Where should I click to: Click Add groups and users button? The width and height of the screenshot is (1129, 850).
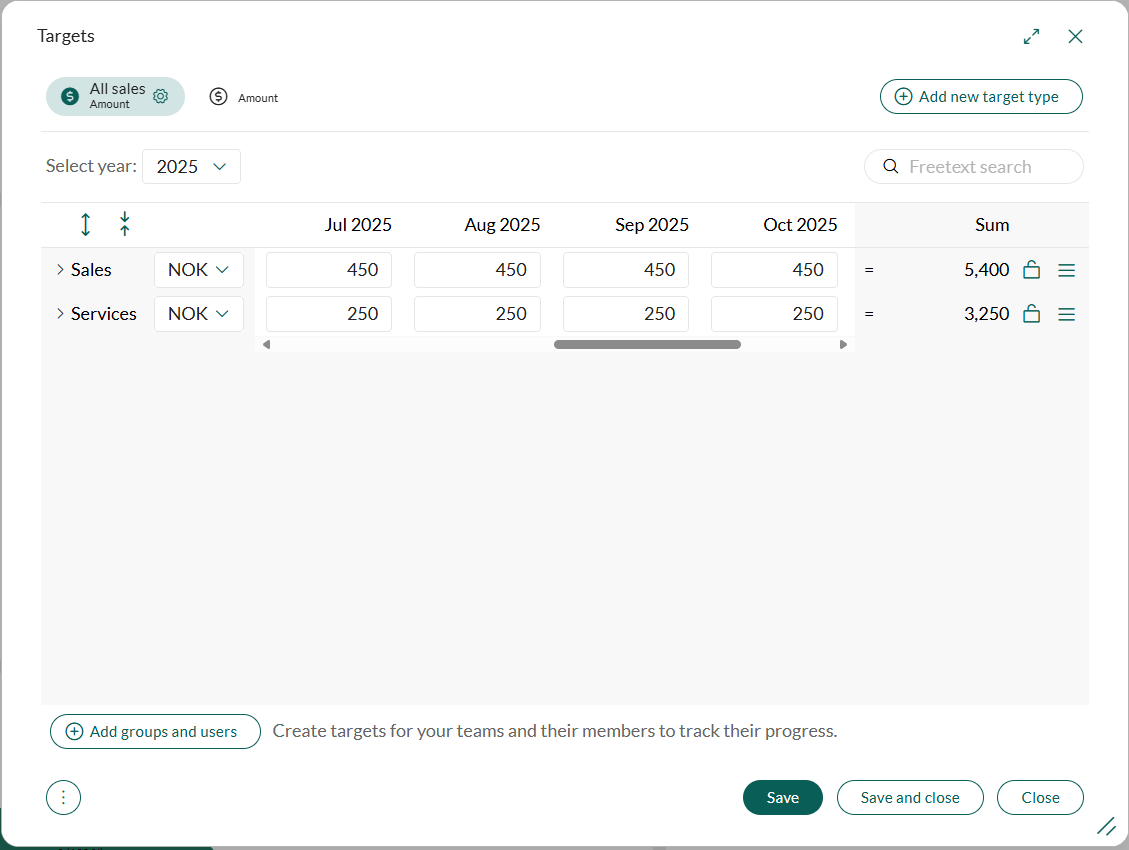(x=155, y=732)
